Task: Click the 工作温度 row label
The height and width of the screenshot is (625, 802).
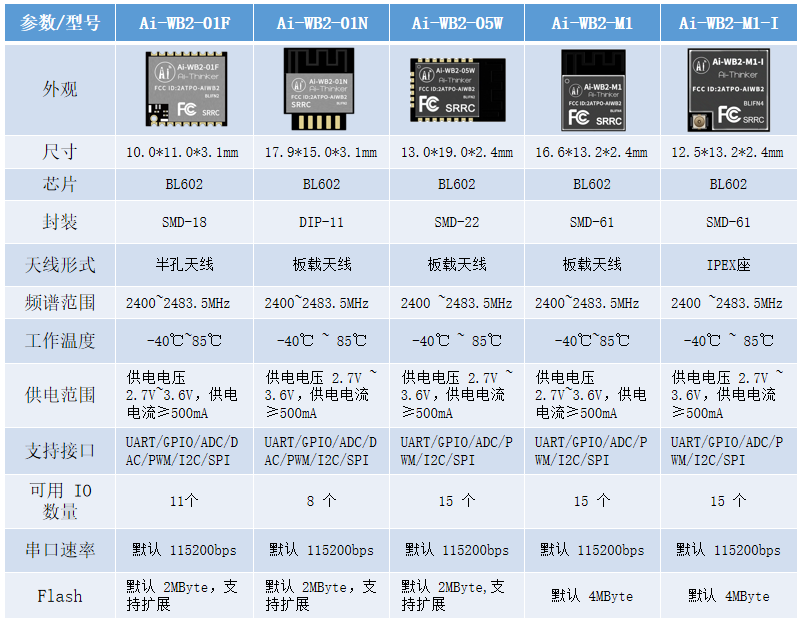Action: coord(60,341)
